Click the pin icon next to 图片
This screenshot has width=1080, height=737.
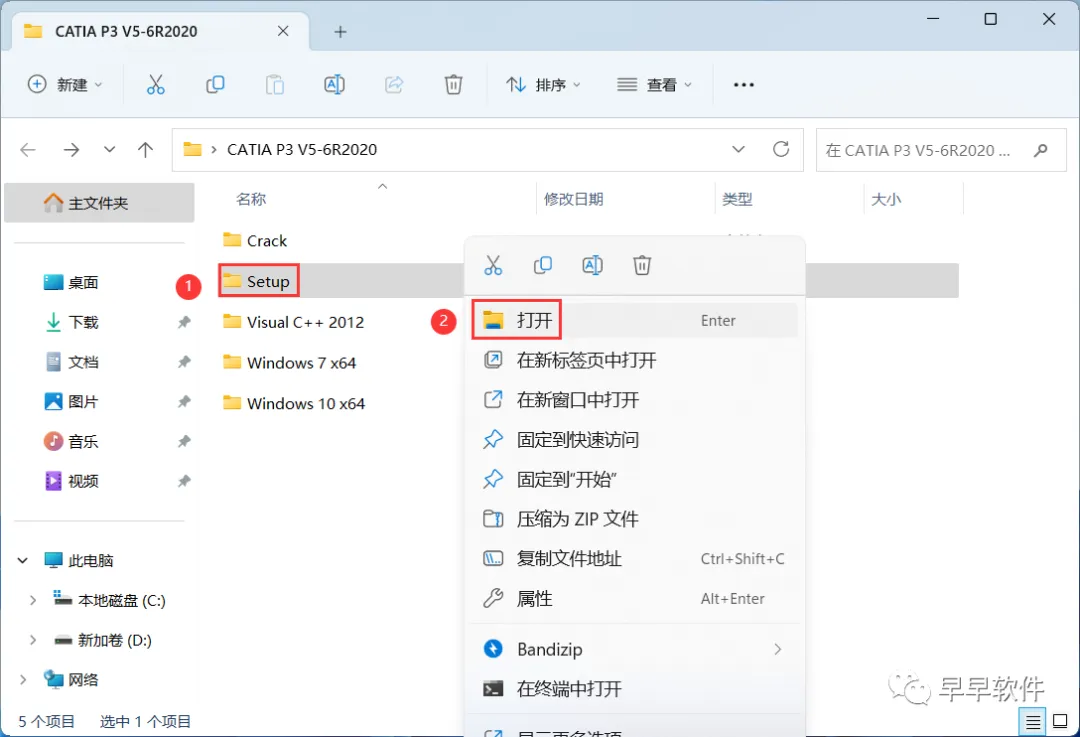184,402
